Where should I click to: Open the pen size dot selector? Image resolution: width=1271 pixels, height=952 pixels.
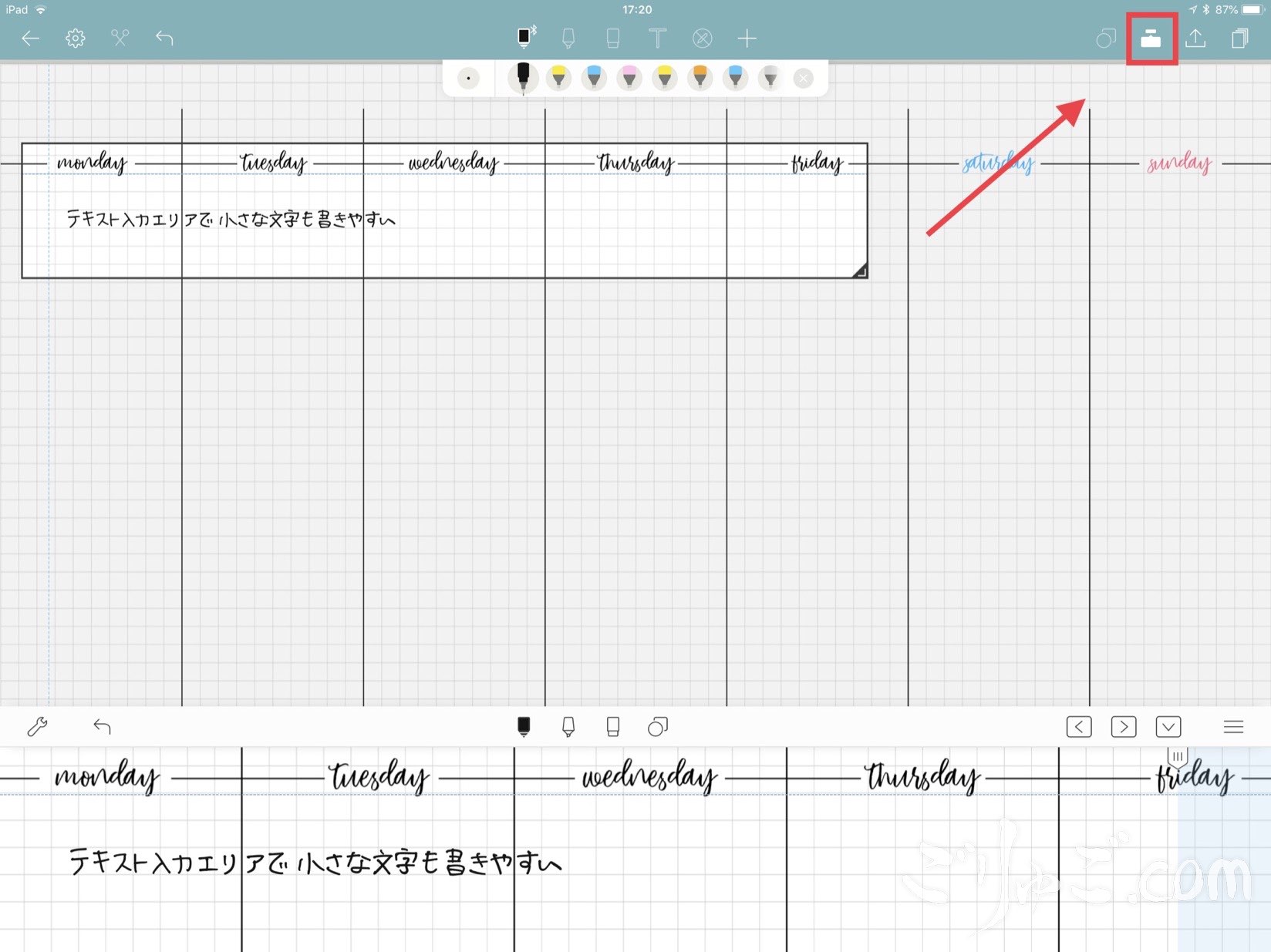[468, 79]
